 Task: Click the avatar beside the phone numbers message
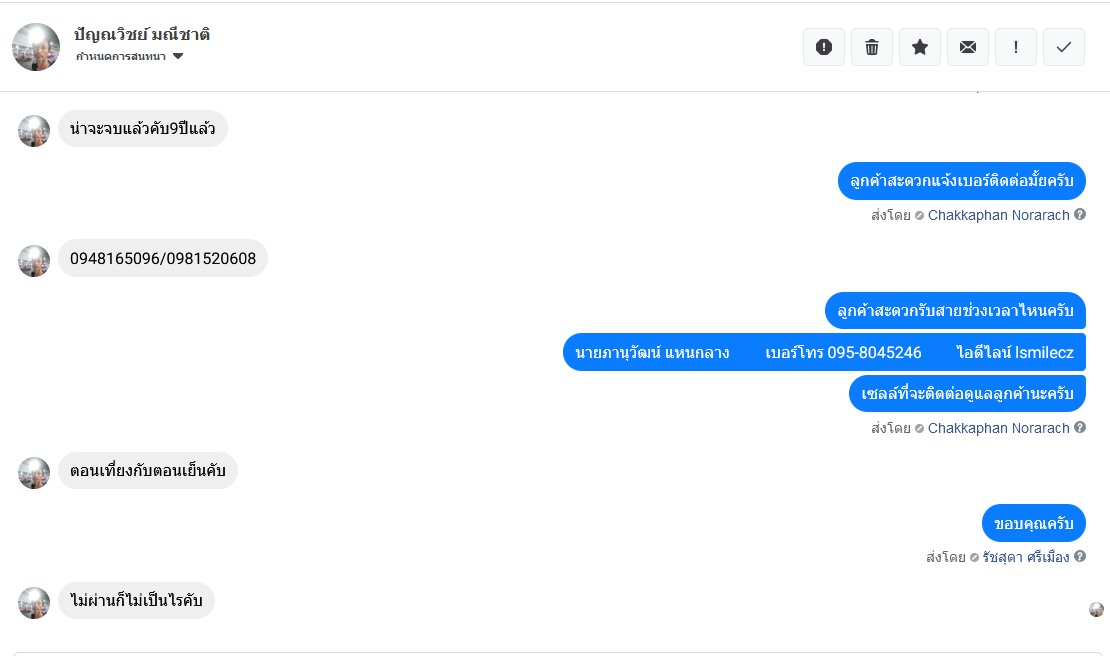coord(34,261)
